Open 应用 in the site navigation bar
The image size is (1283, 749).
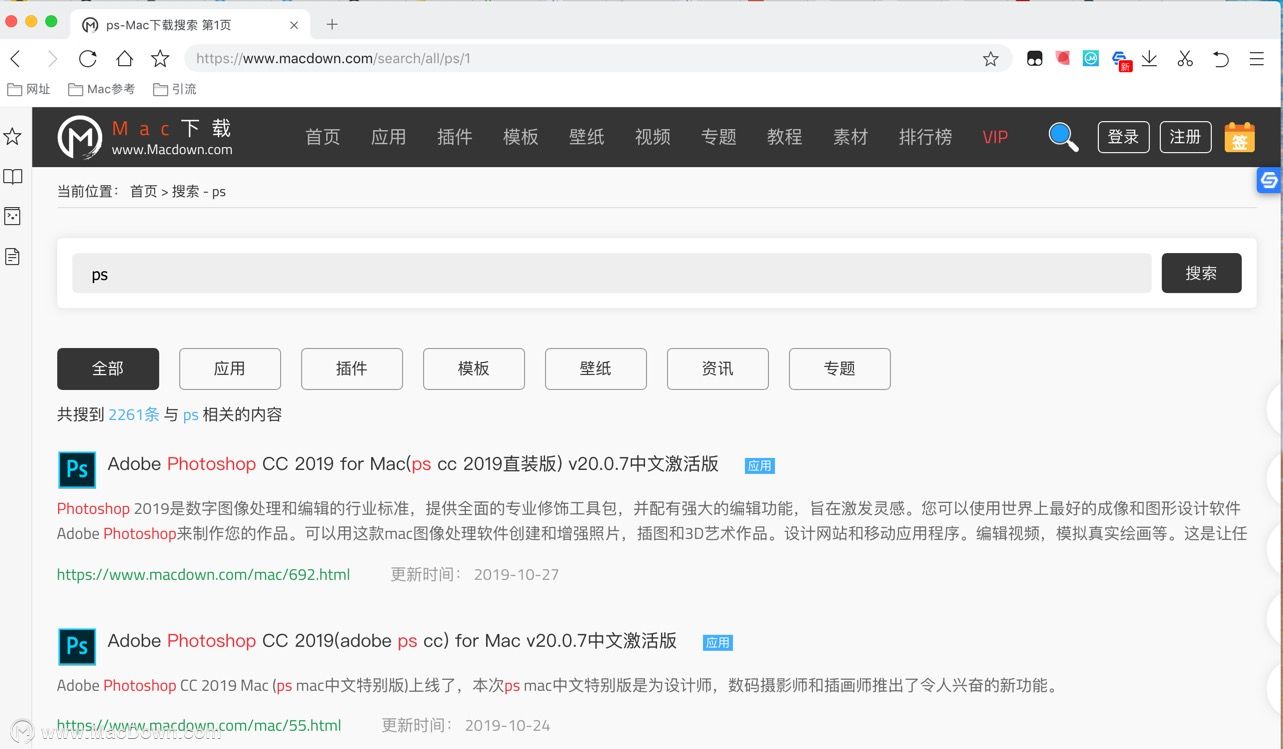[x=389, y=137]
